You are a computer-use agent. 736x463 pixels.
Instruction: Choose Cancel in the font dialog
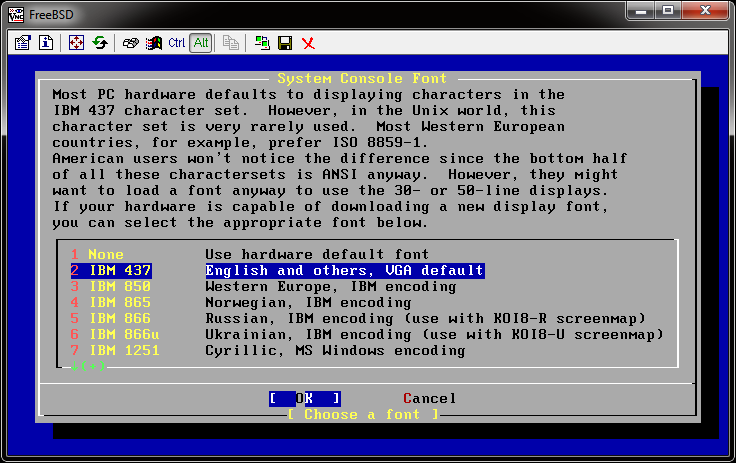coord(429,399)
